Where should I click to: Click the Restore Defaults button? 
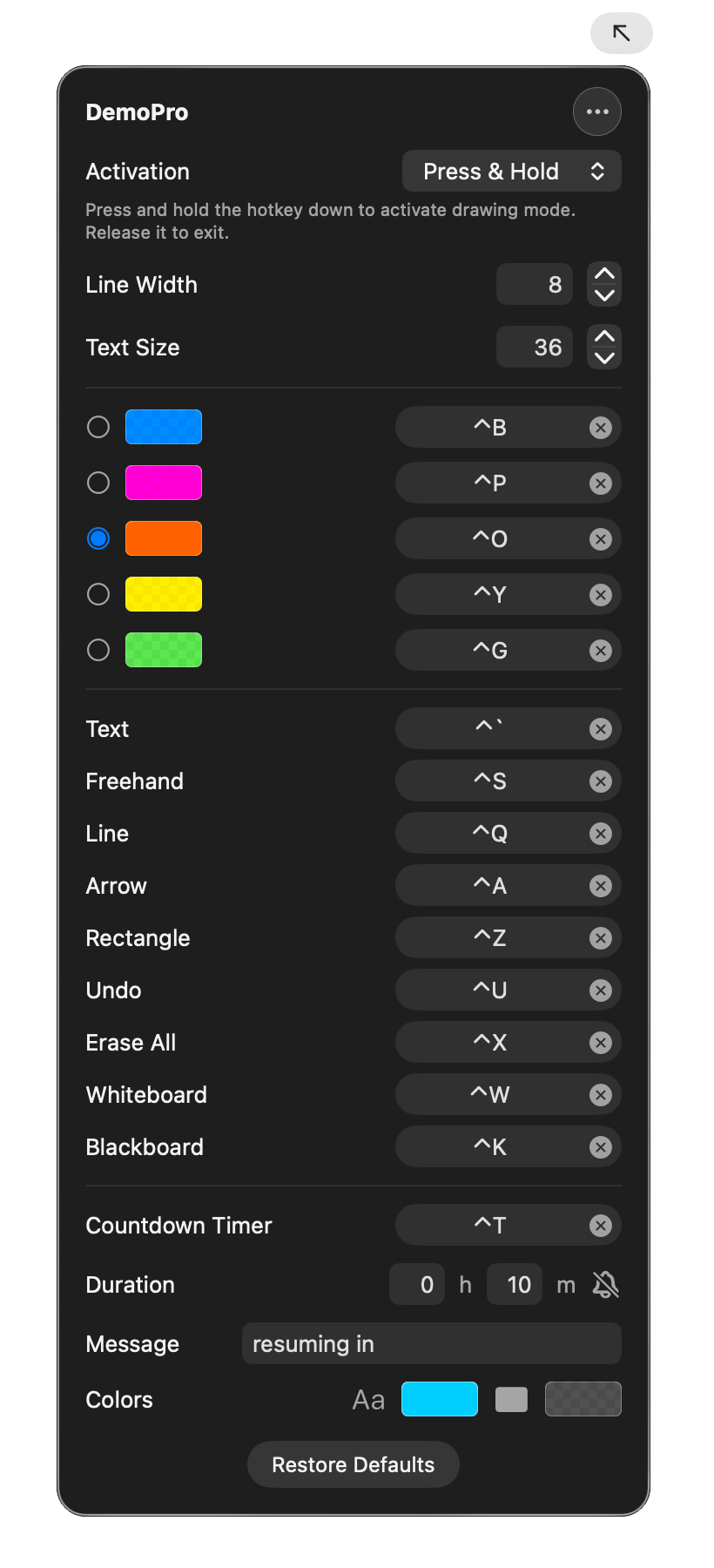click(x=353, y=1464)
